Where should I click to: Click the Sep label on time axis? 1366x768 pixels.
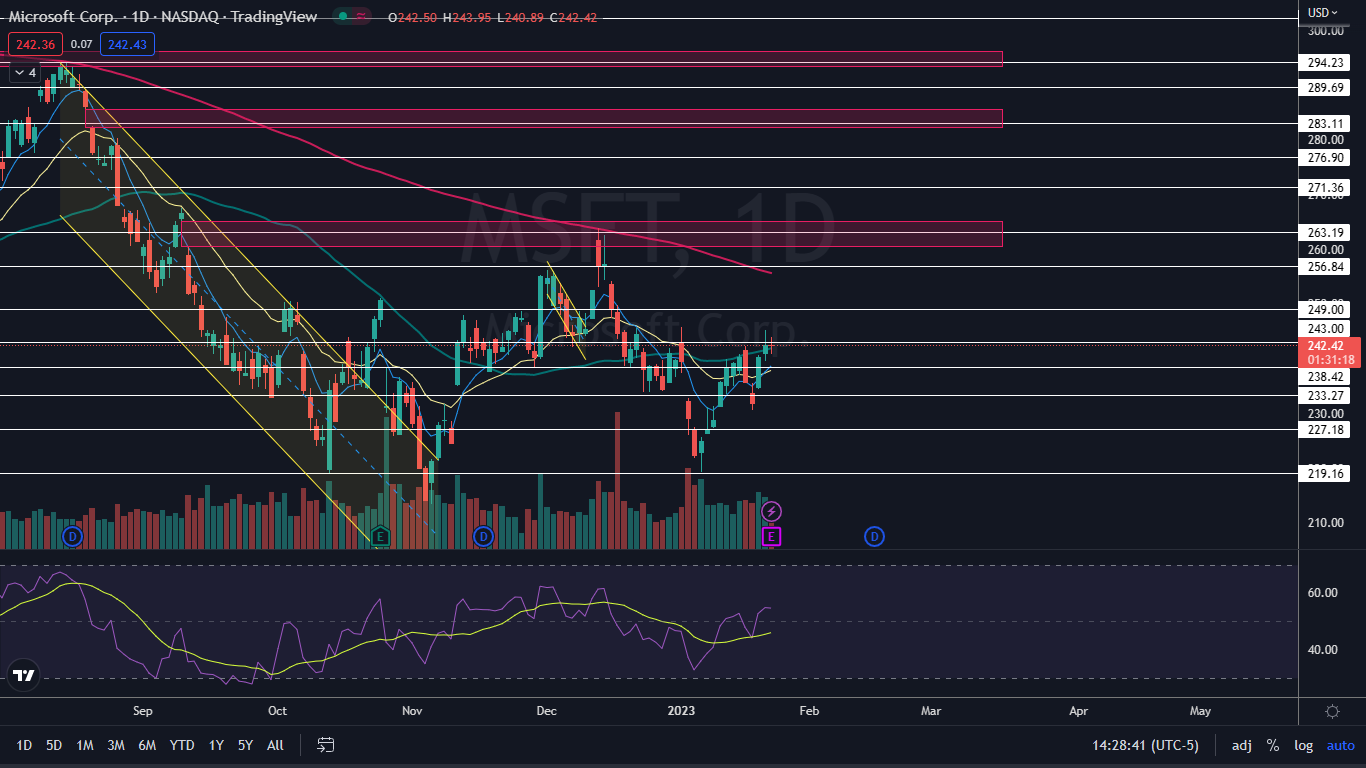pyautogui.click(x=142, y=711)
